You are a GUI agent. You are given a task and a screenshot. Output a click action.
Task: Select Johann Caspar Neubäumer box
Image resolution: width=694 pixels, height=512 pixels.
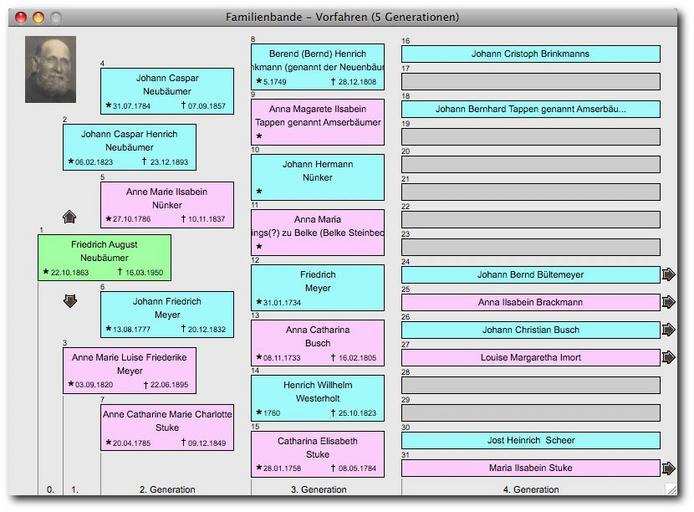pyautogui.click(x=167, y=91)
